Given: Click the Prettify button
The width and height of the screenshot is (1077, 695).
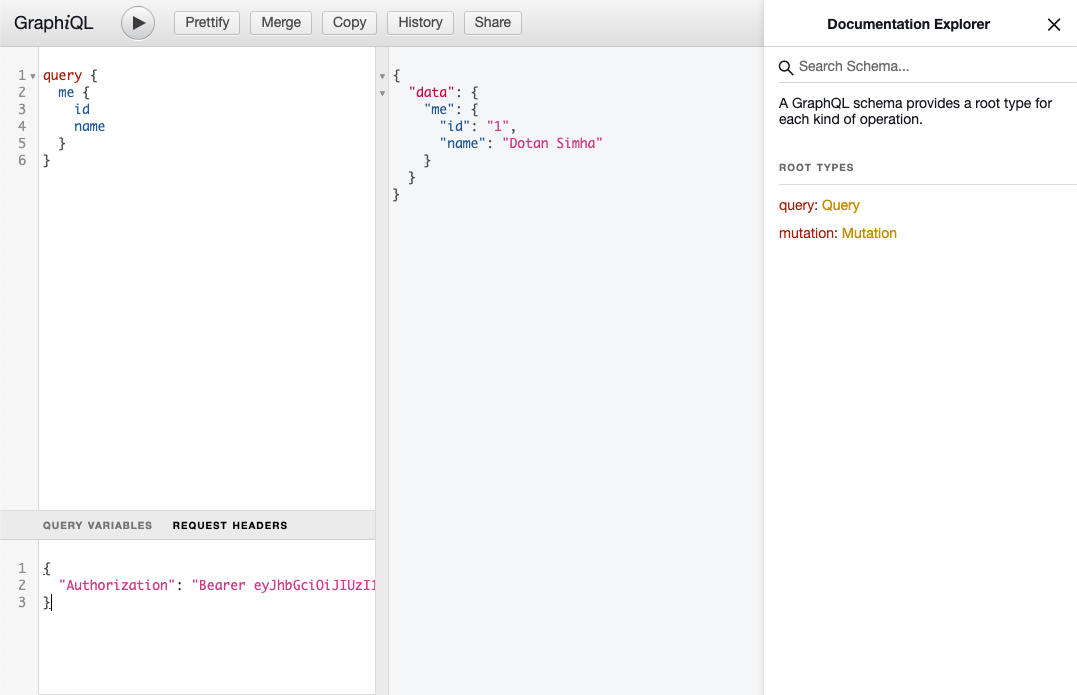Looking at the screenshot, I should 207,23.
